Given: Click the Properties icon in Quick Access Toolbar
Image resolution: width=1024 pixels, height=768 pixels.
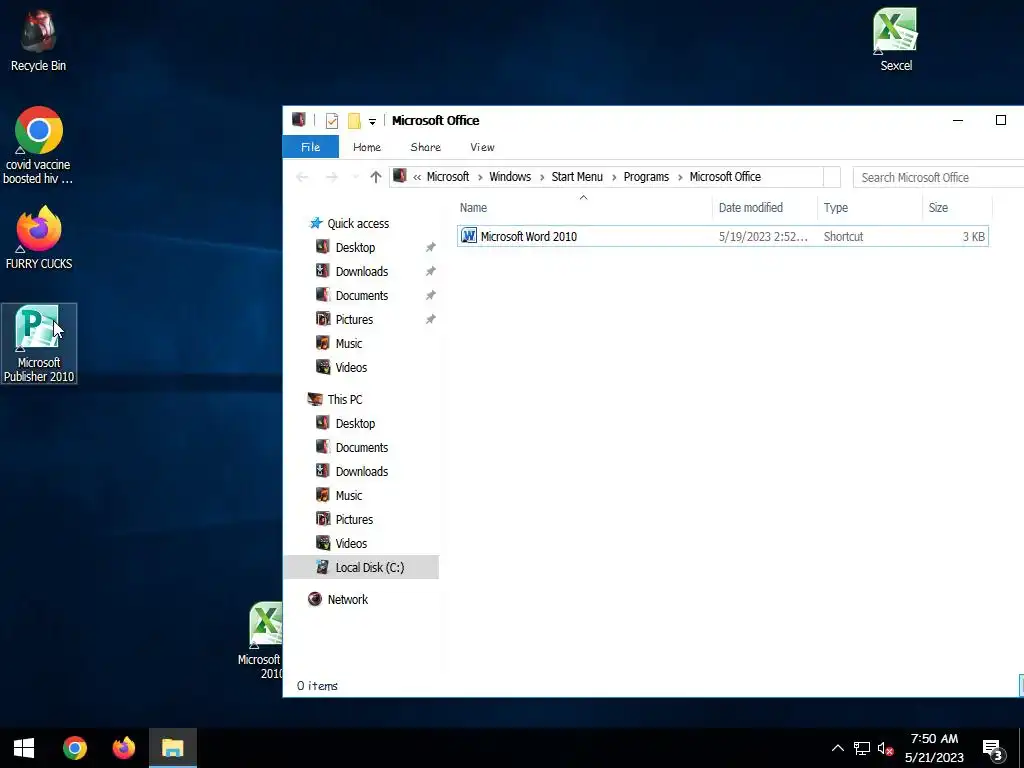Looking at the screenshot, I should [332, 121].
